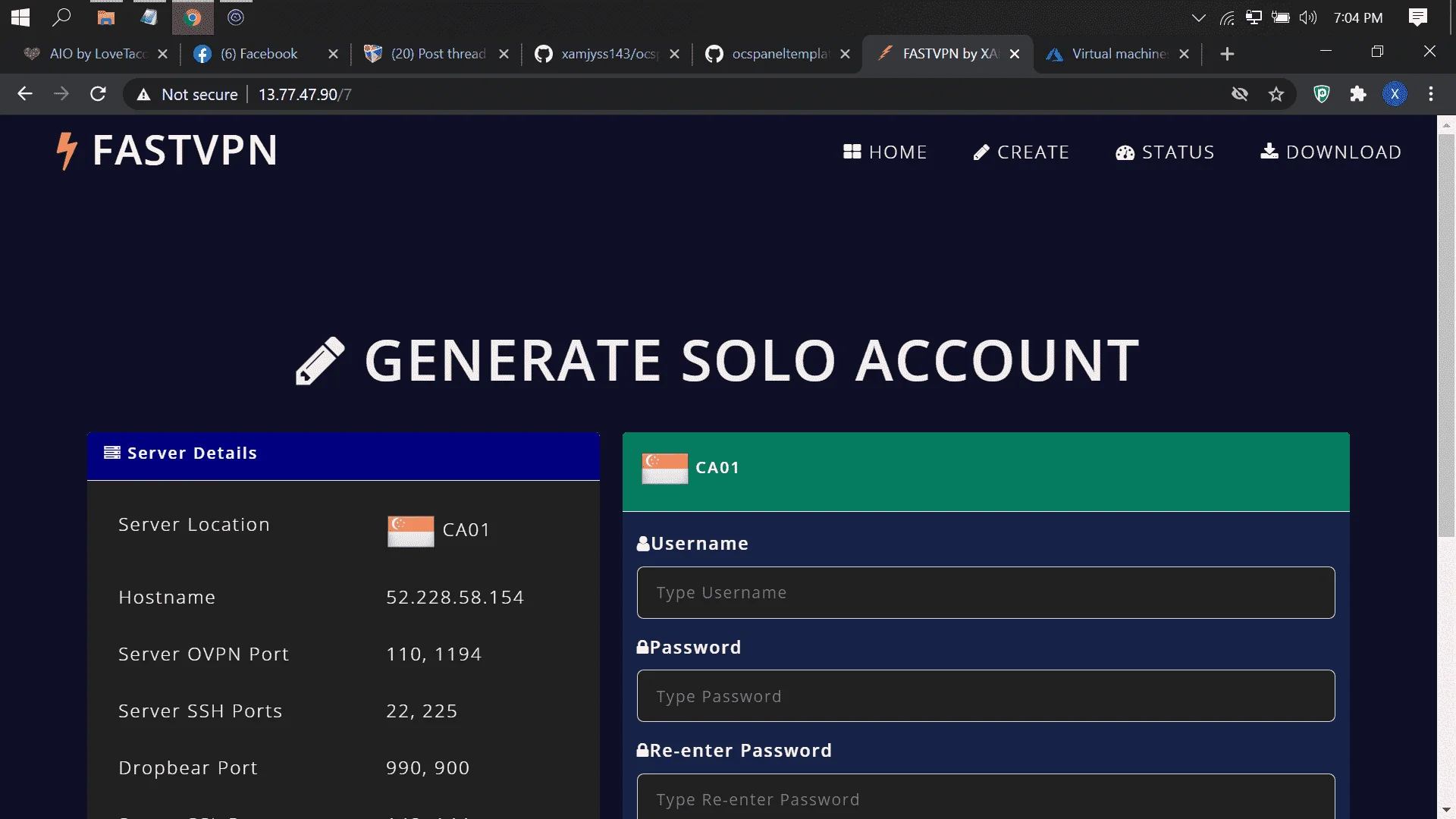This screenshot has width=1456, height=819.
Task: Close the (6) Facebook tab
Action: [333, 54]
